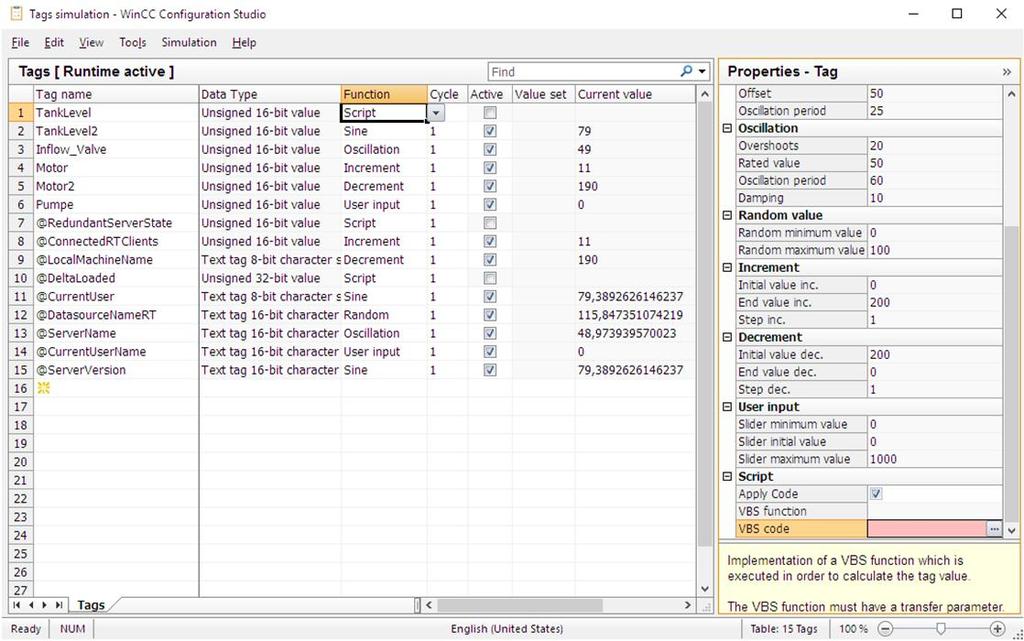This screenshot has width=1024, height=641.
Task: Open the Find options dropdown arrow
Action: coord(702,72)
